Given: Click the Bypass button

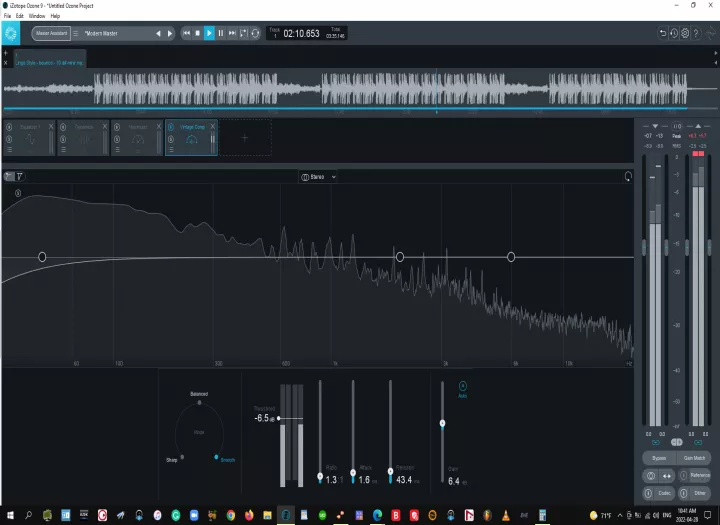Looking at the screenshot, I should [x=659, y=458].
